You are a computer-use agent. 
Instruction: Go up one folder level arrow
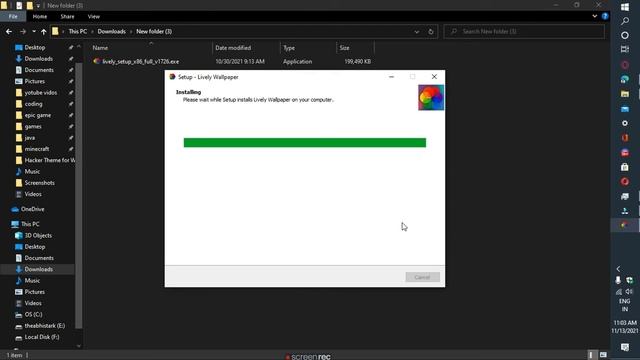[x=44, y=31]
